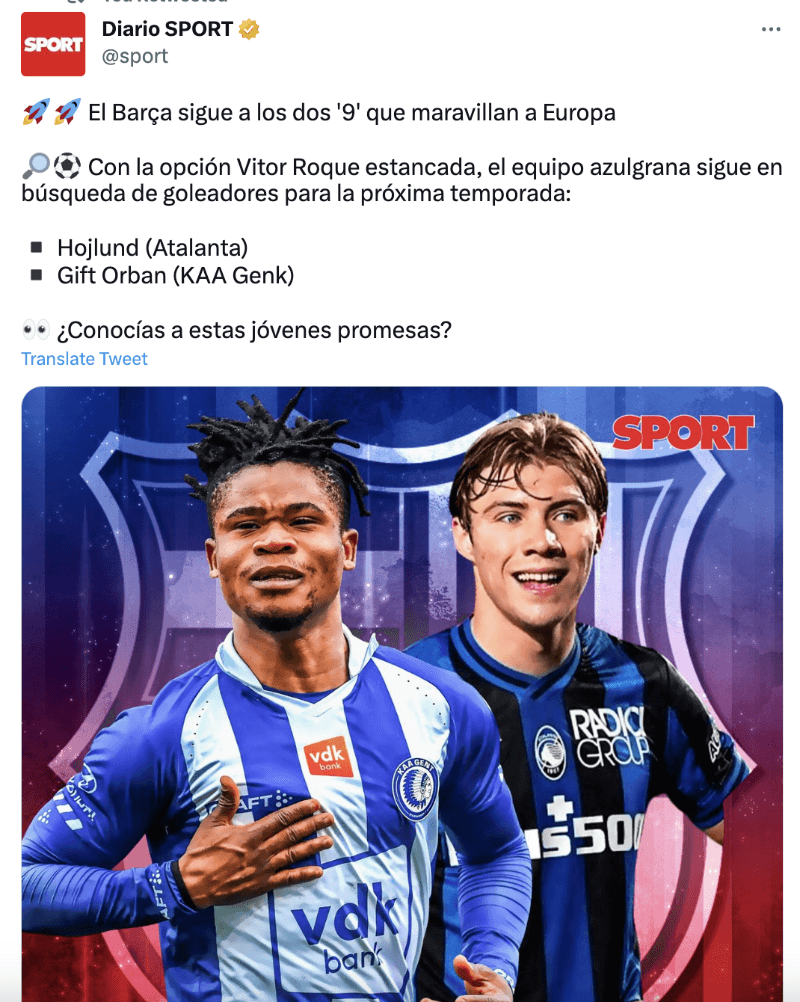Open the Diario SPORT display name

(x=167, y=29)
